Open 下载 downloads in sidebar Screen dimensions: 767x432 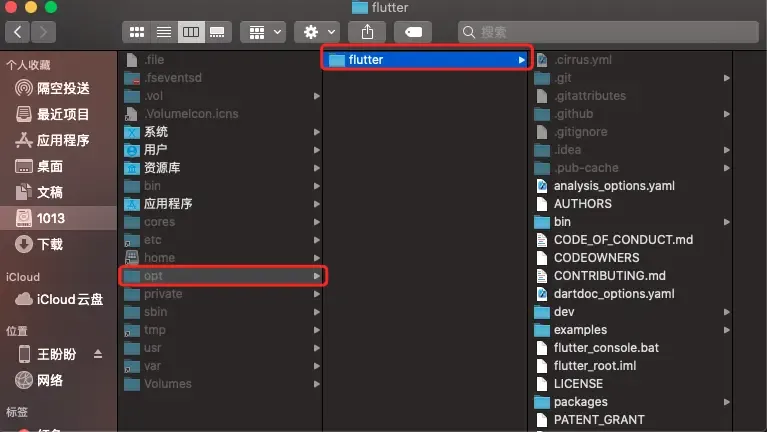(59, 244)
